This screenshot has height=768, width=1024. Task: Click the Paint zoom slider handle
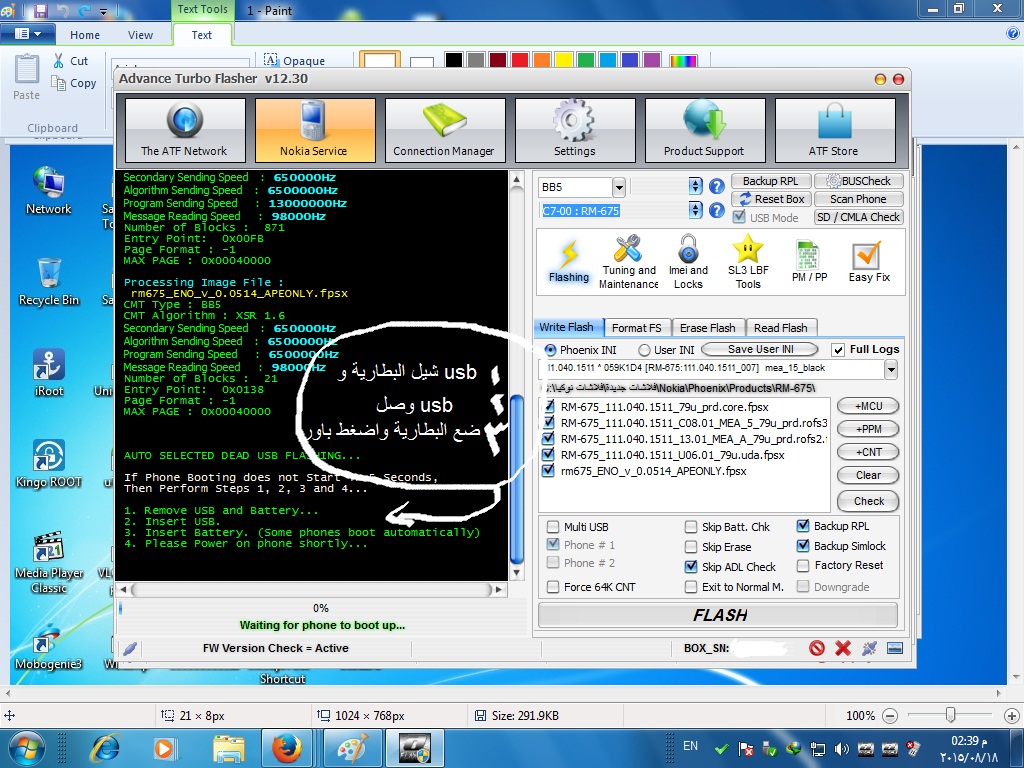[x=951, y=716]
